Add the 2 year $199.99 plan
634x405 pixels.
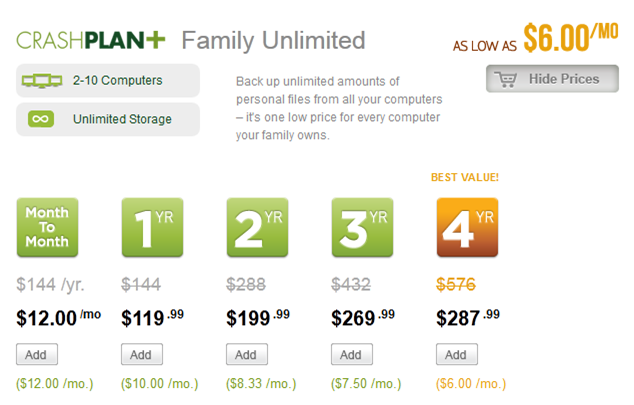pos(247,354)
